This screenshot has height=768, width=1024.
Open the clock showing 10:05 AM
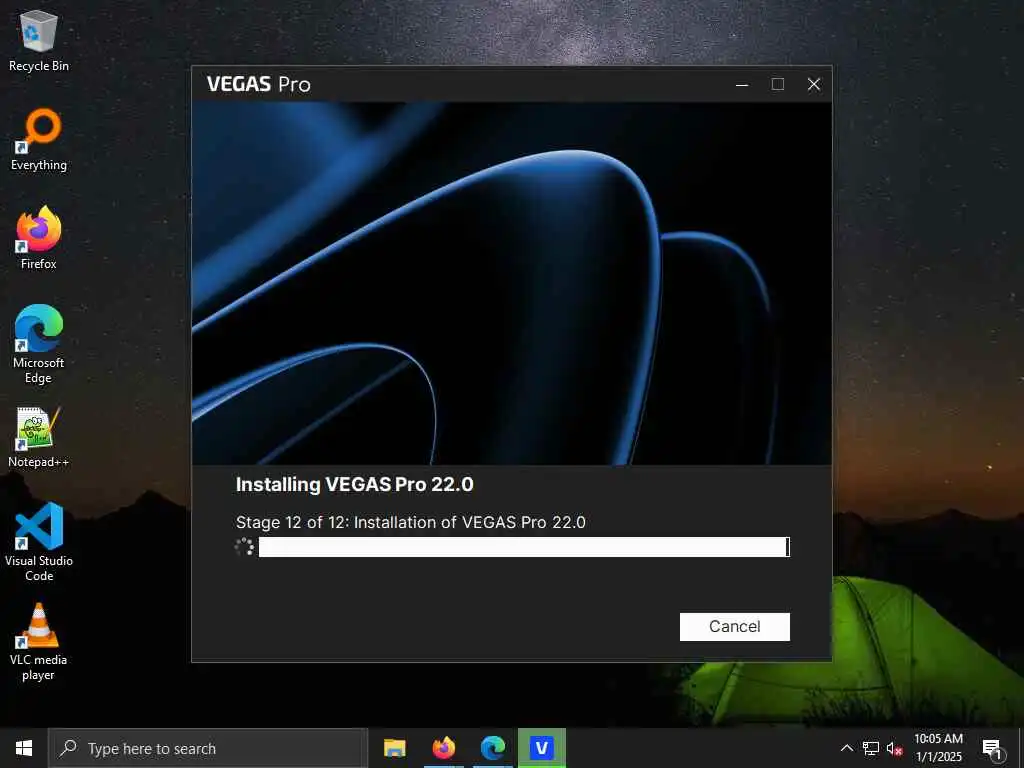[938, 748]
